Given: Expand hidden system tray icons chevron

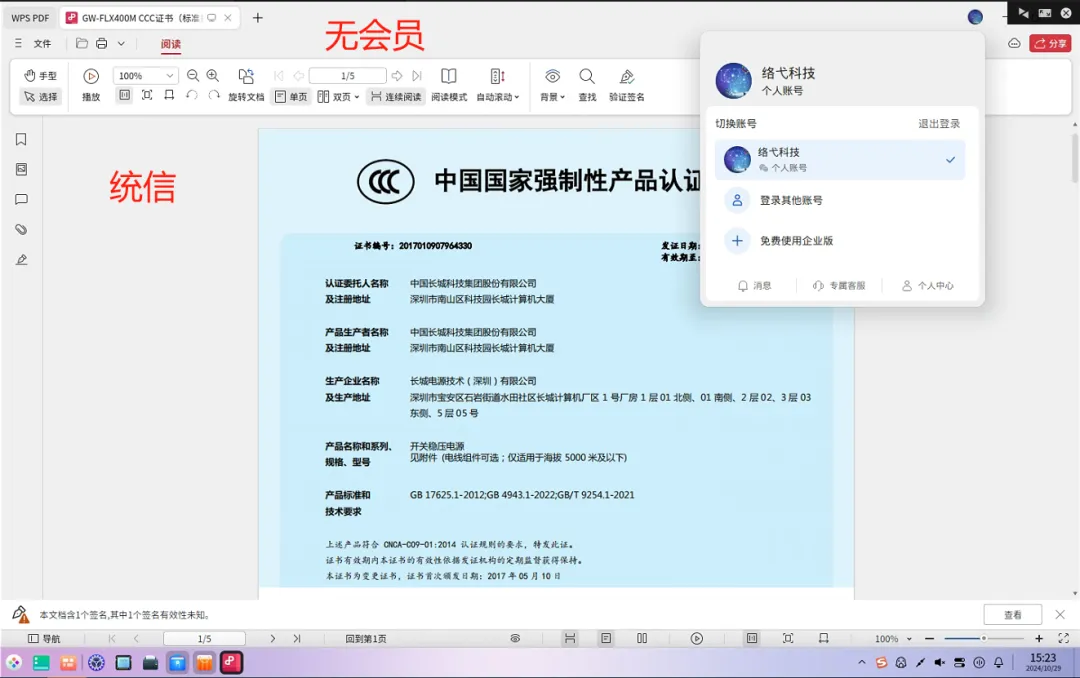Looking at the screenshot, I should click(862, 662).
